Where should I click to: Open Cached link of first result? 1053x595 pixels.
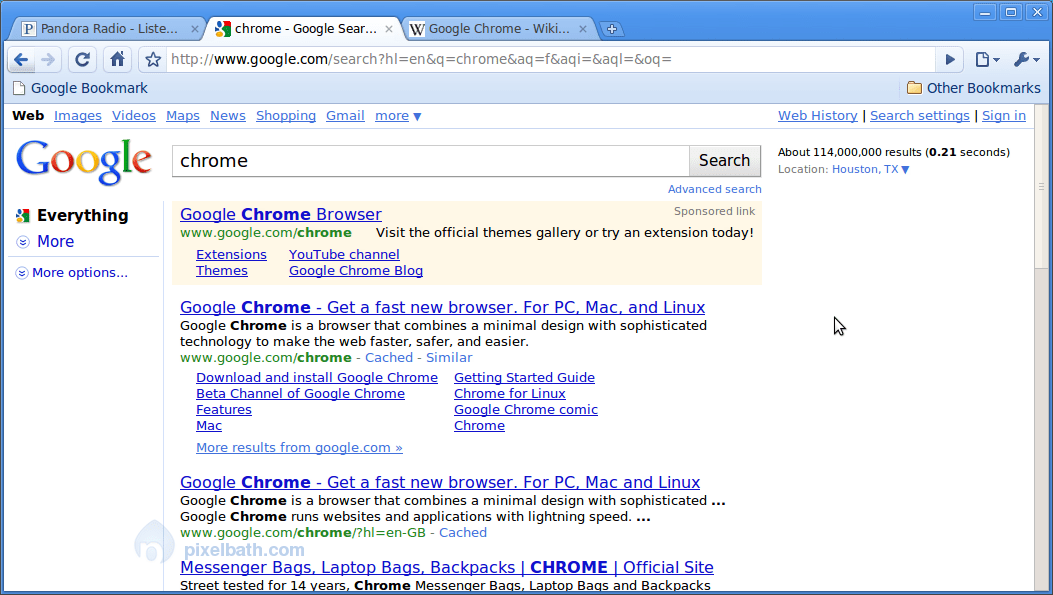389,357
